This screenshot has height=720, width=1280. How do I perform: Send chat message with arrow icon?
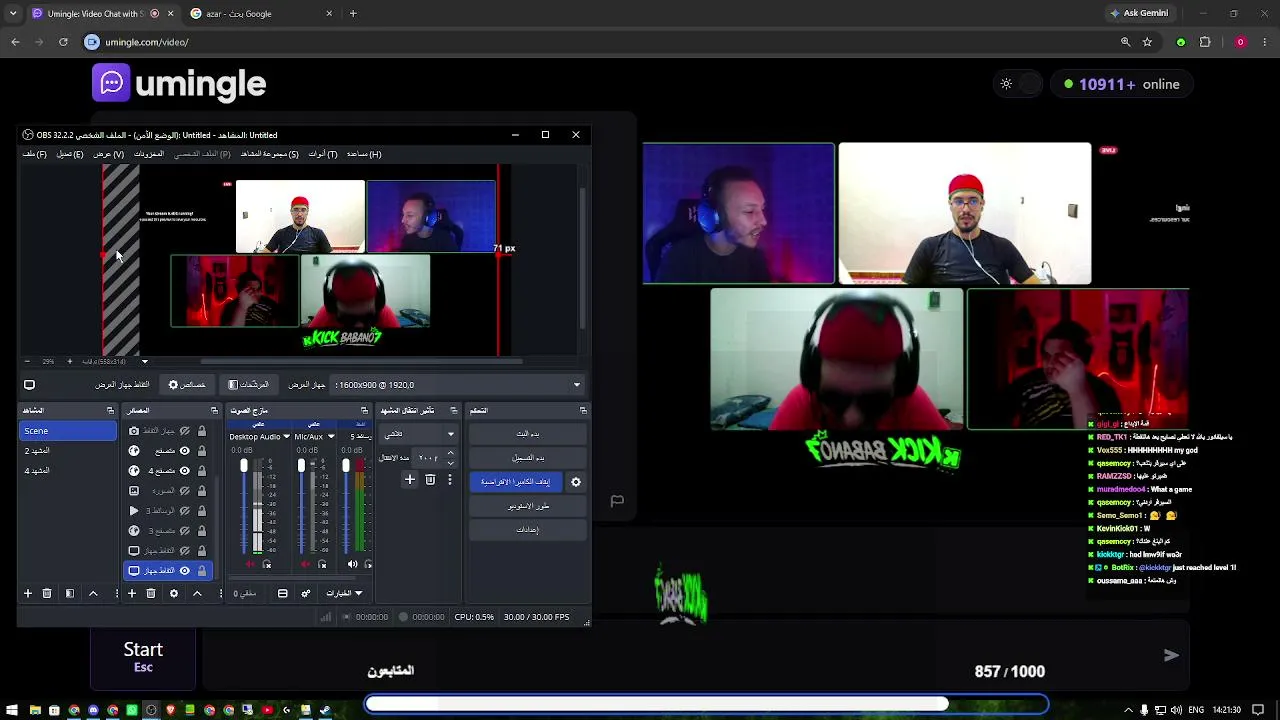pyautogui.click(x=1171, y=656)
